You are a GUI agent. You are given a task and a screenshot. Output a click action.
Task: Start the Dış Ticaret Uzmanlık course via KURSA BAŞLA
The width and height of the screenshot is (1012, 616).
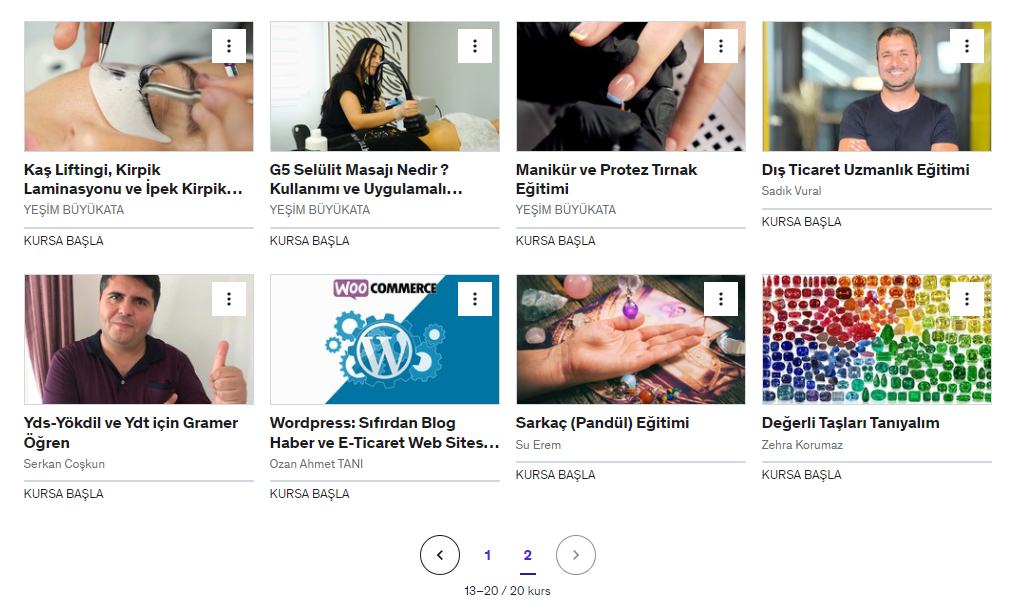(x=801, y=222)
